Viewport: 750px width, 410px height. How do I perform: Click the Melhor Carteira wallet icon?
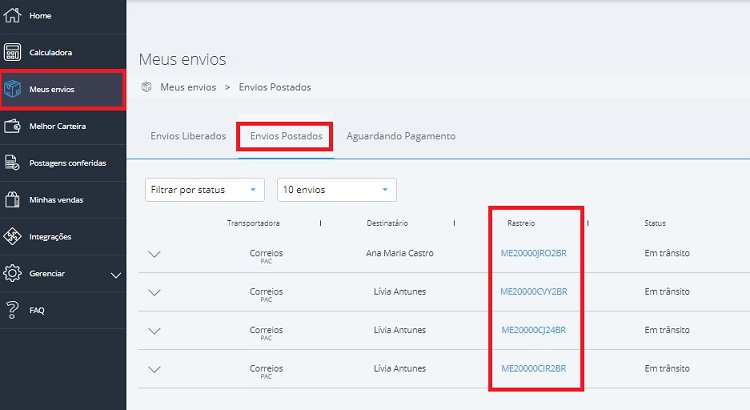click(12, 126)
